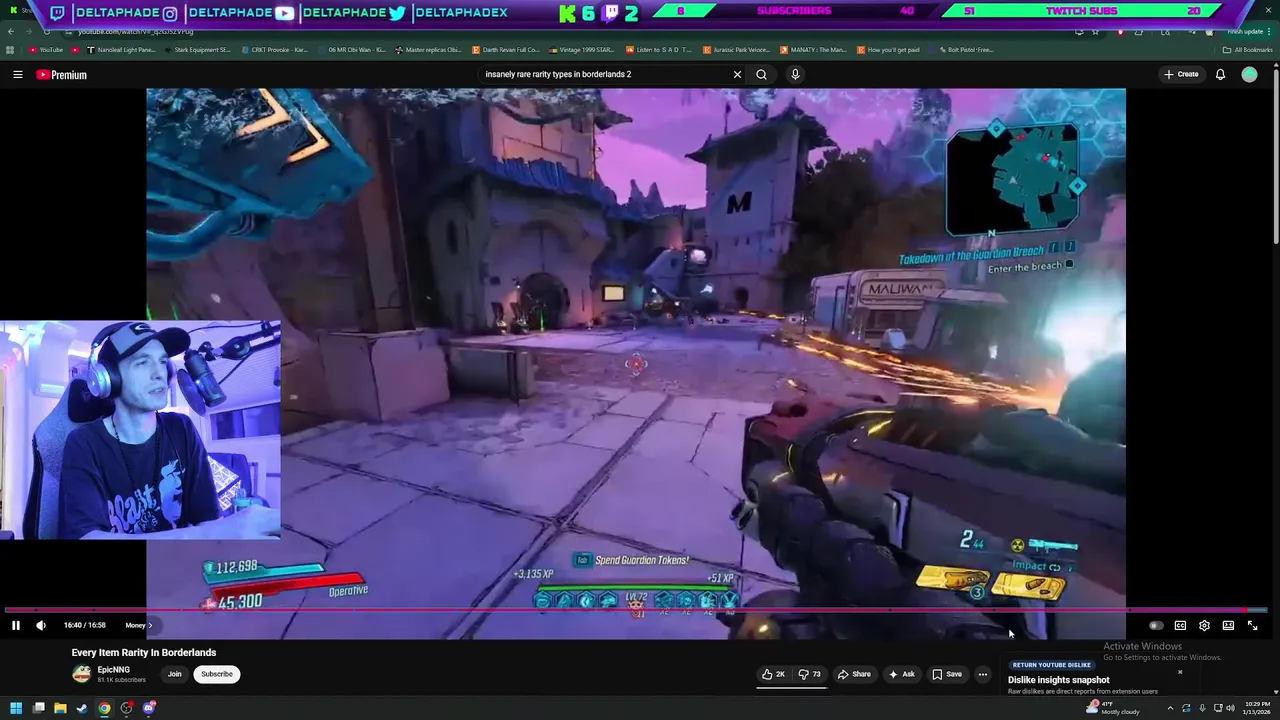Open the Jurassic Park Velociraptor bookmark

736,50
